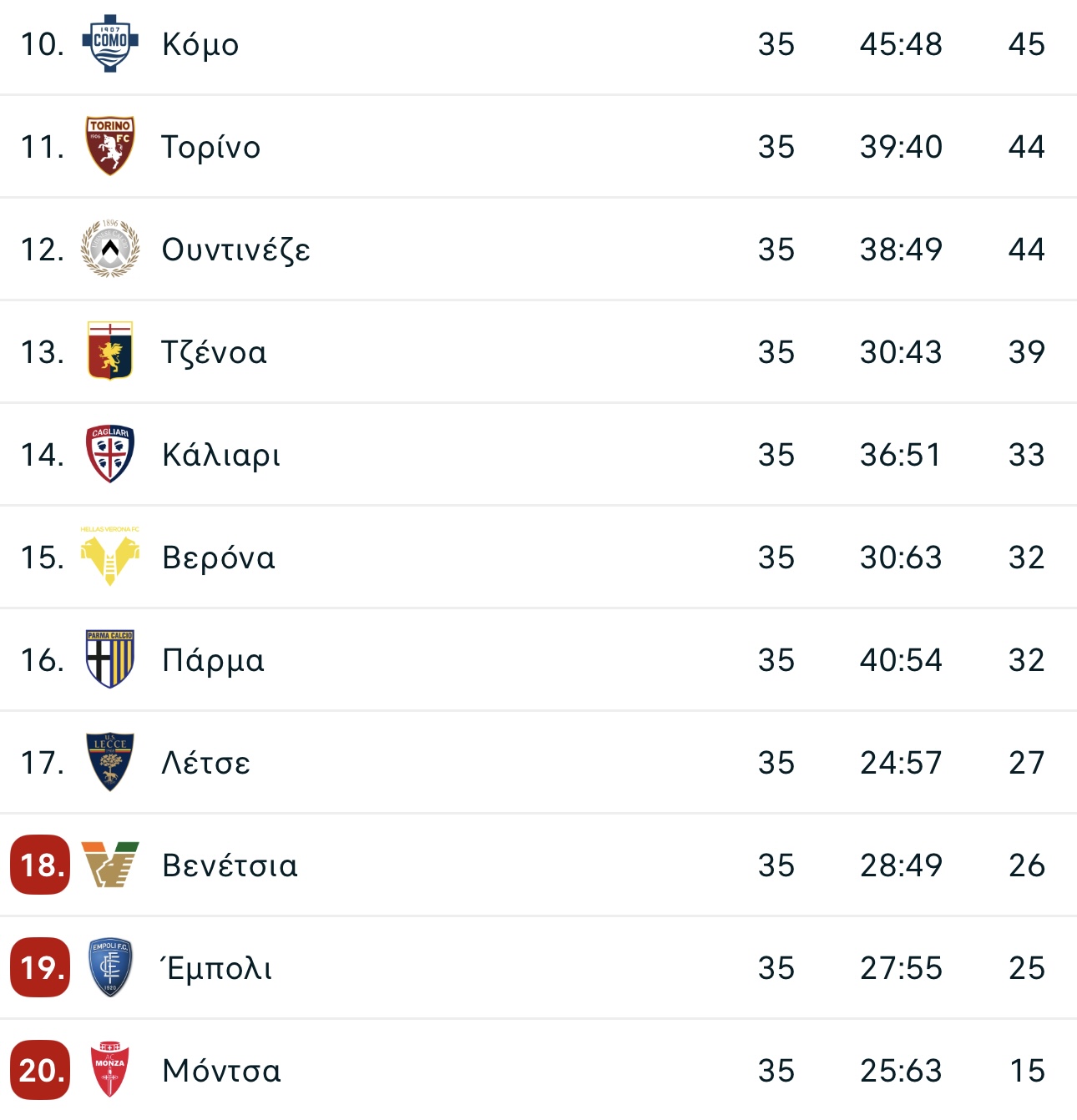Open the Empoli FC crest
The width and height of the screenshot is (1077, 1120).
[x=110, y=967]
